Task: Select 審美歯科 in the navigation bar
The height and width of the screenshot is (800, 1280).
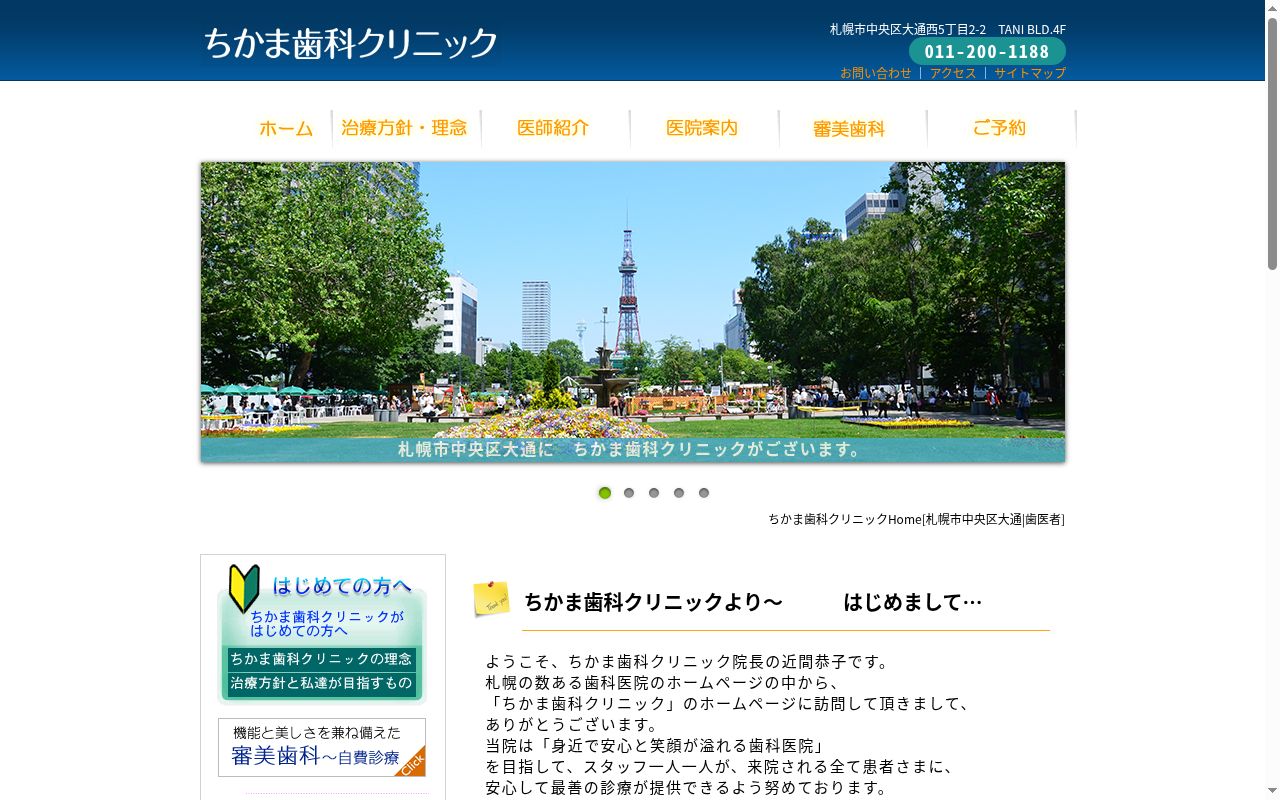Action: click(x=851, y=128)
